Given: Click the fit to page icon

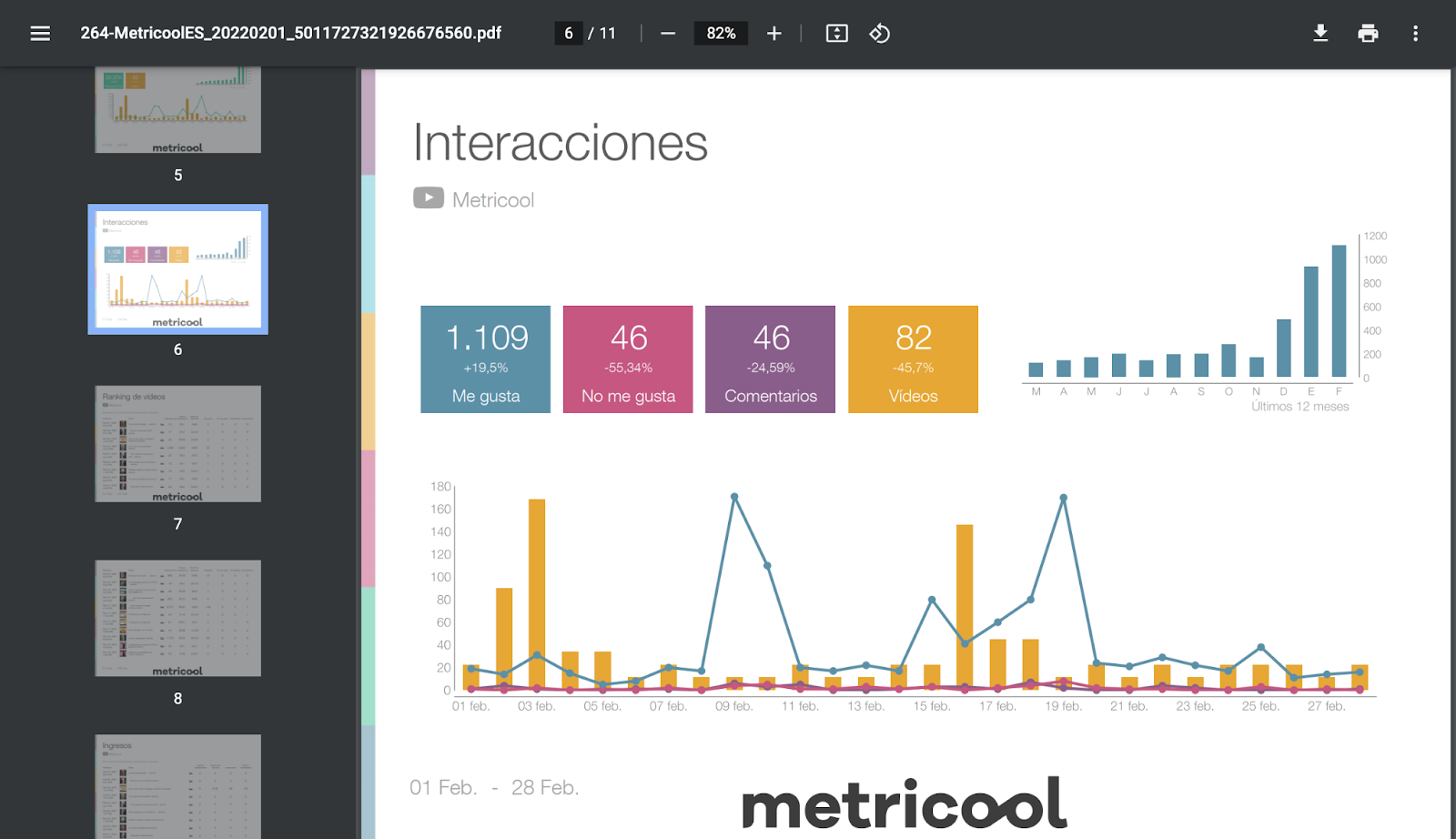Looking at the screenshot, I should [836, 34].
